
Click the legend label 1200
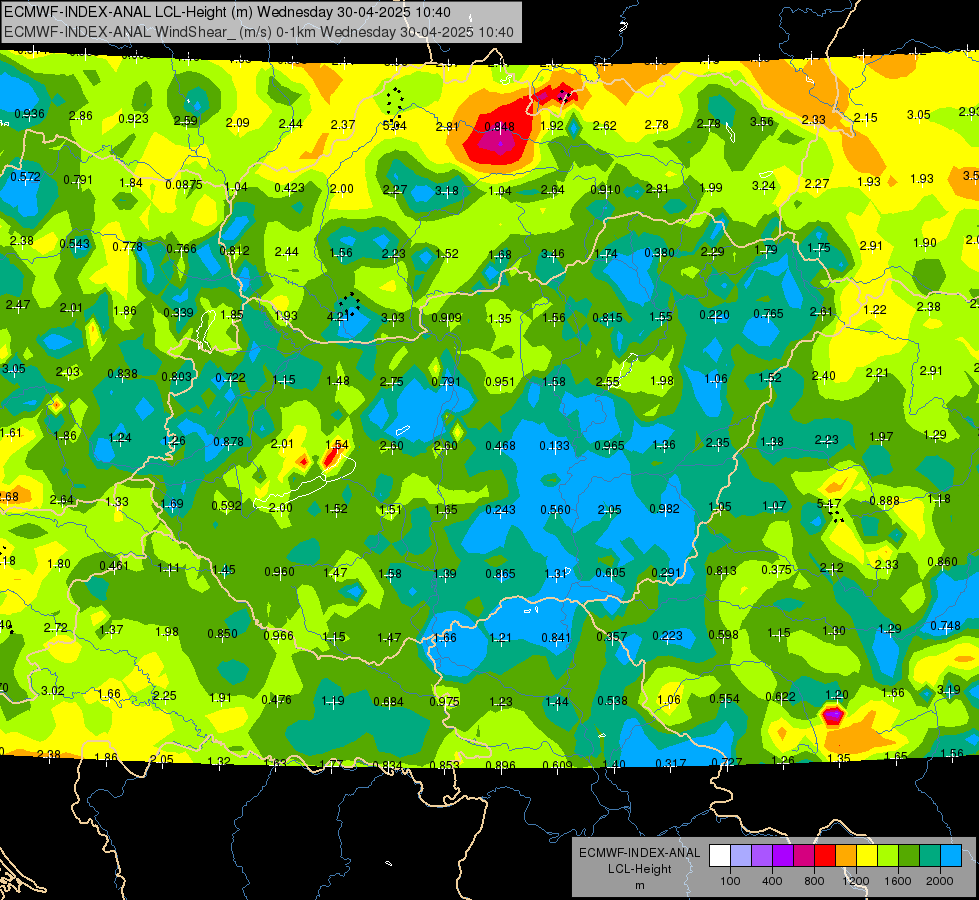tap(855, 881)
